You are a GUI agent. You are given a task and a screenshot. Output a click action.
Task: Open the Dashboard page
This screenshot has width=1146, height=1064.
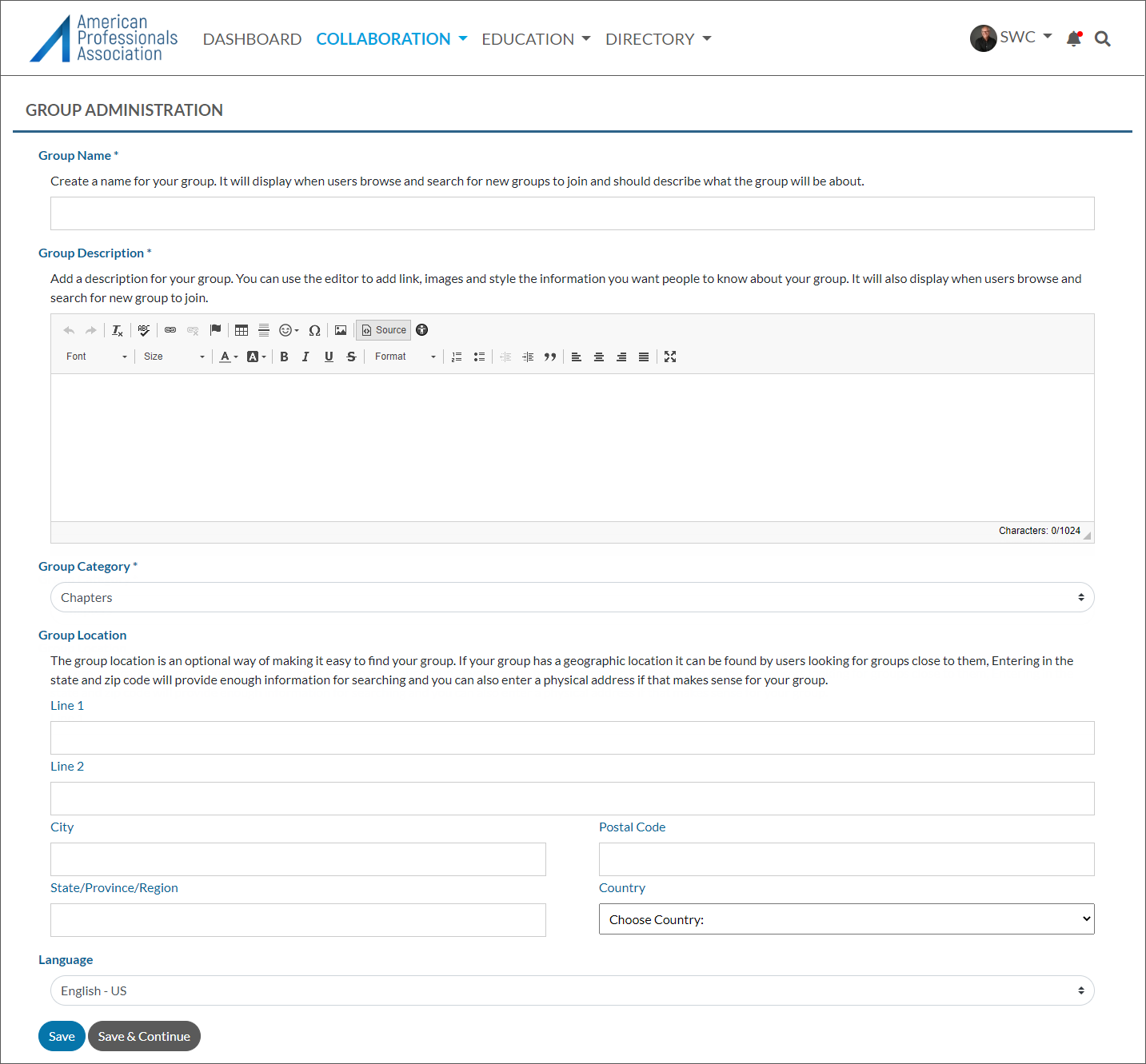click(252, 39)
